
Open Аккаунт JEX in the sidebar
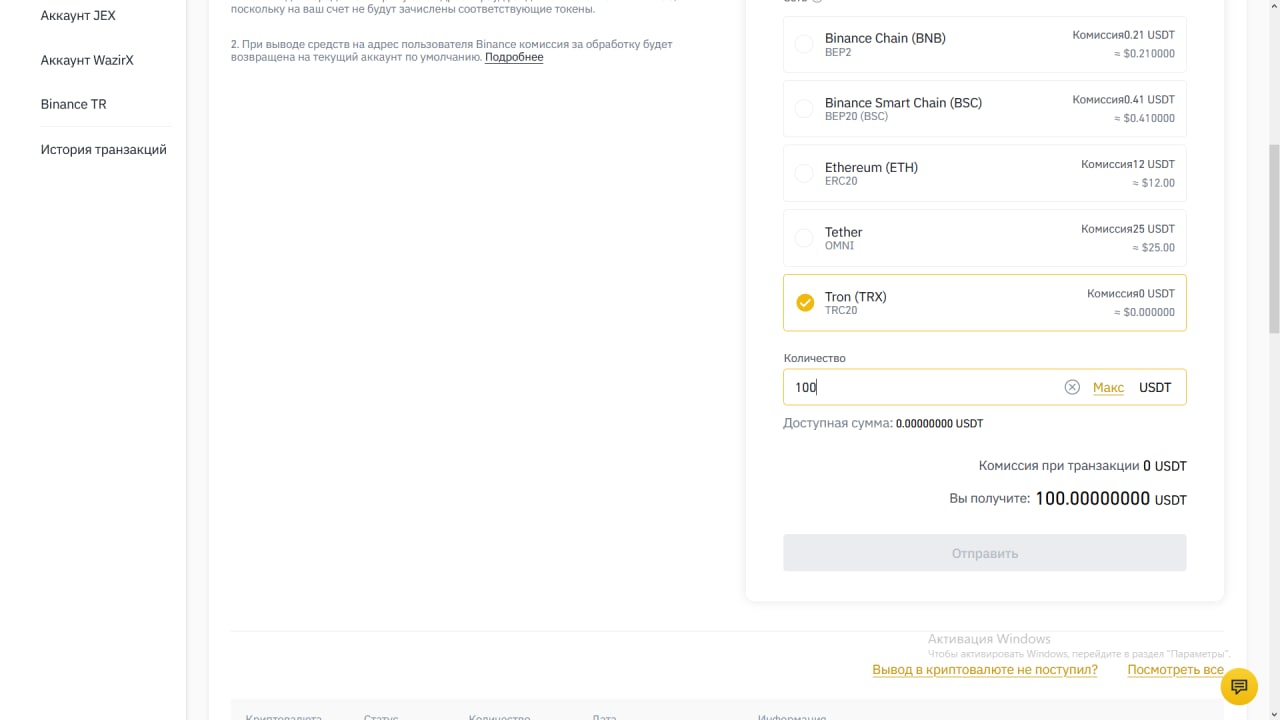click(x=78, y=16)
